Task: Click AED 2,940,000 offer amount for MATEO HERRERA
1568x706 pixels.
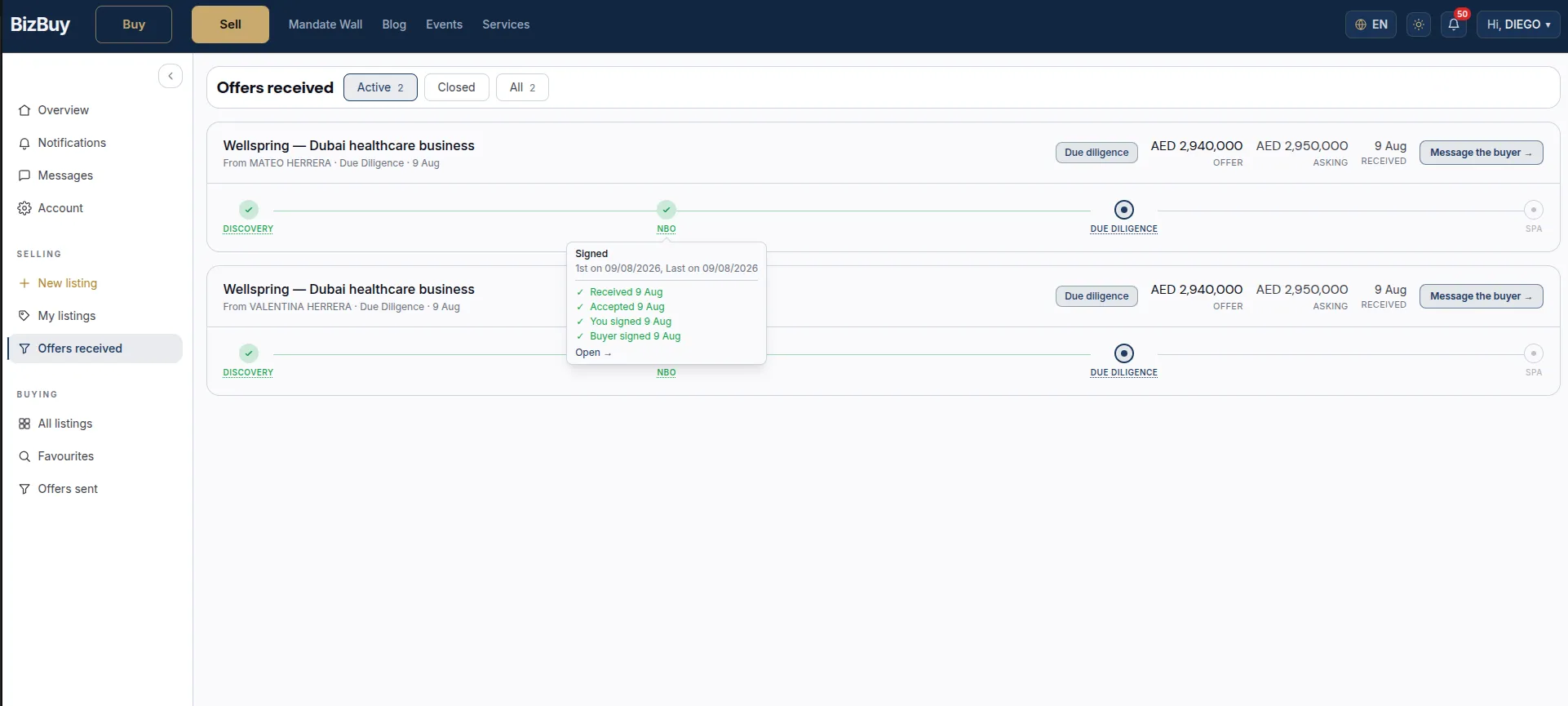Action: point(1197,145)
